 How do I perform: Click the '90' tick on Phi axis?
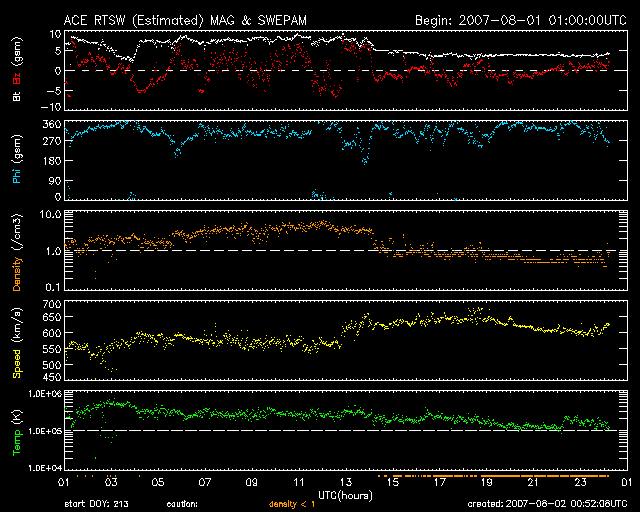coord(55,181)
